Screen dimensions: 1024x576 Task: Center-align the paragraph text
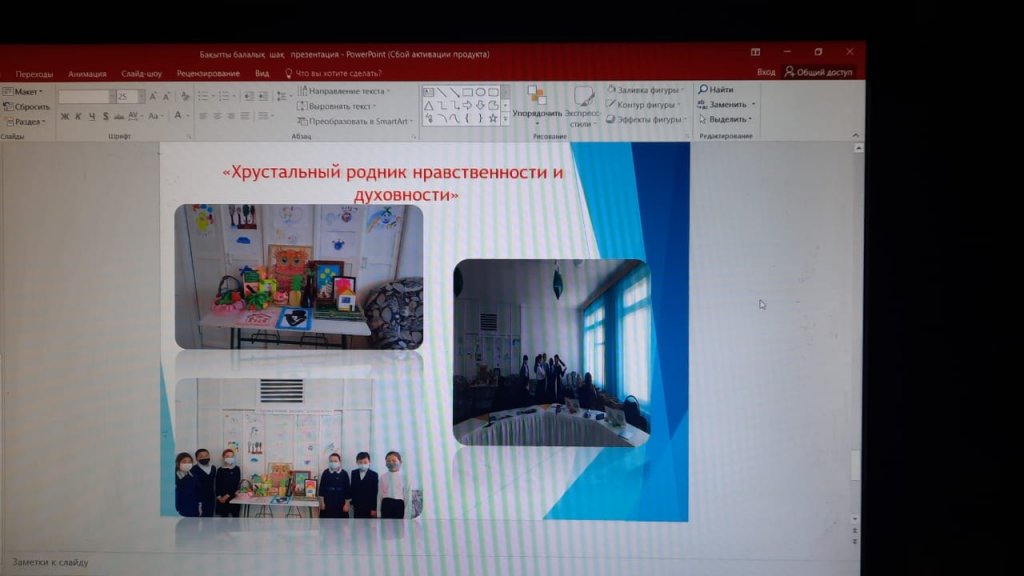pos(217,116)
